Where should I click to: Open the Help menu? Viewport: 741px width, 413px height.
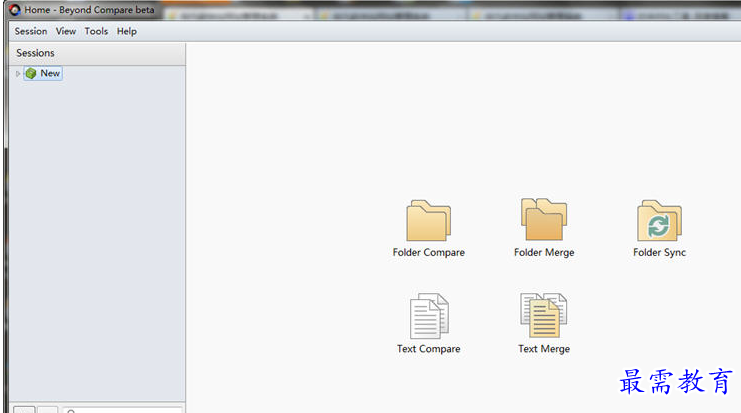click(127, 31)
